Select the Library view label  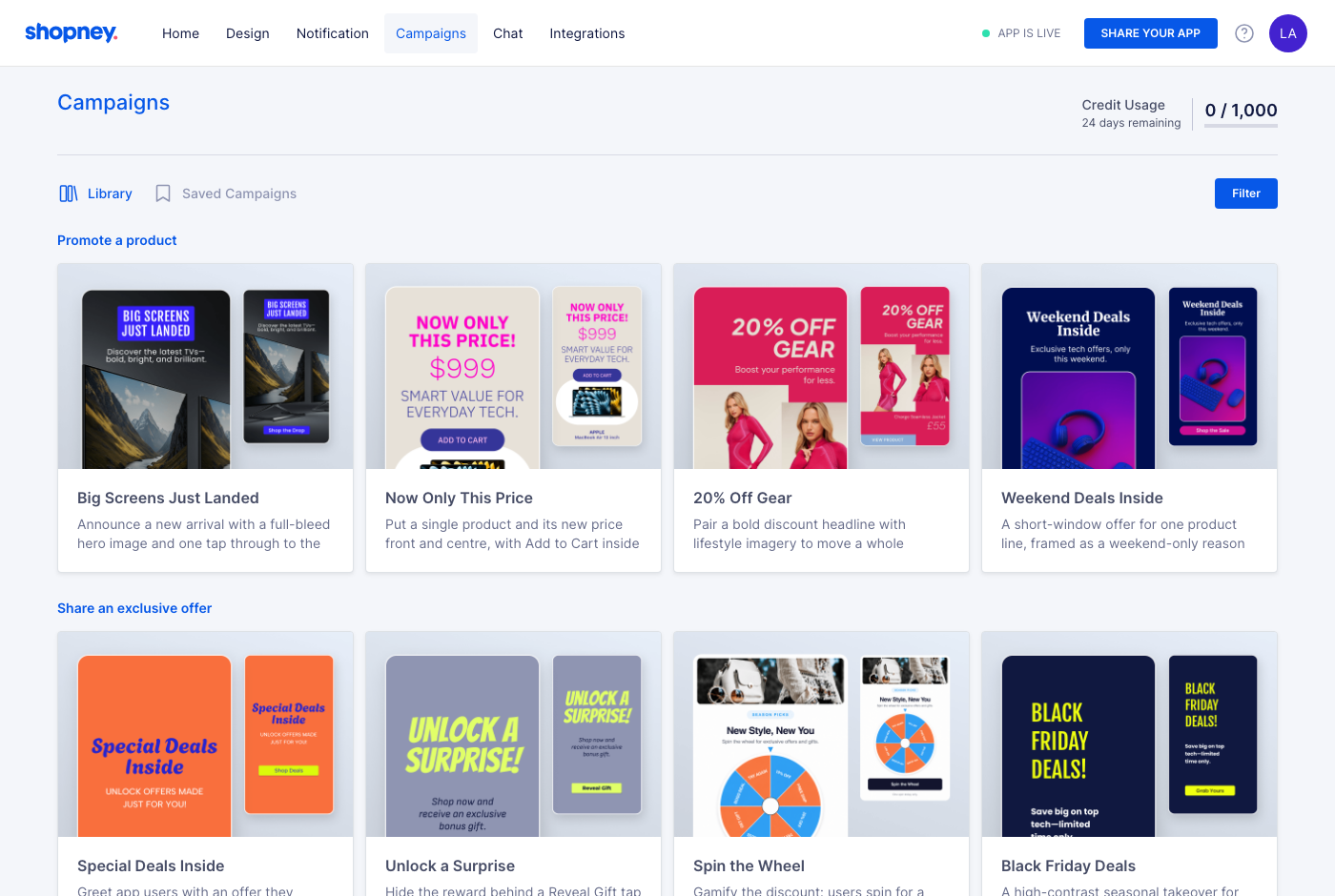click(x=110, y=193)
